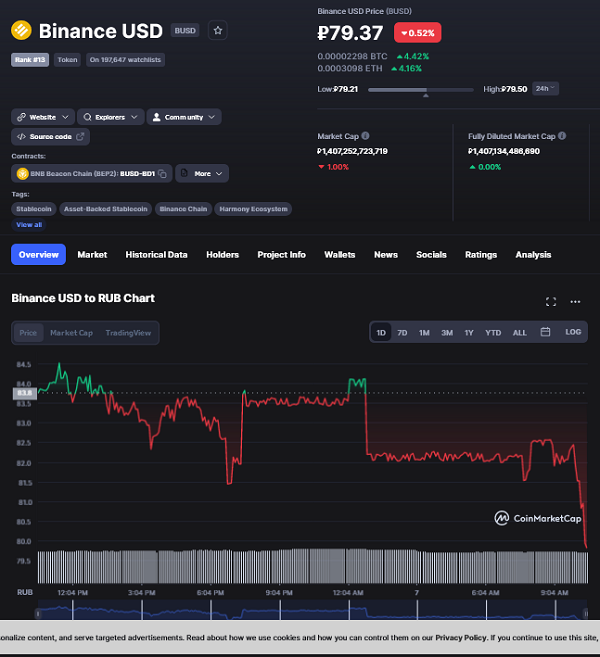Switch to Market tab

pos(92,254)
